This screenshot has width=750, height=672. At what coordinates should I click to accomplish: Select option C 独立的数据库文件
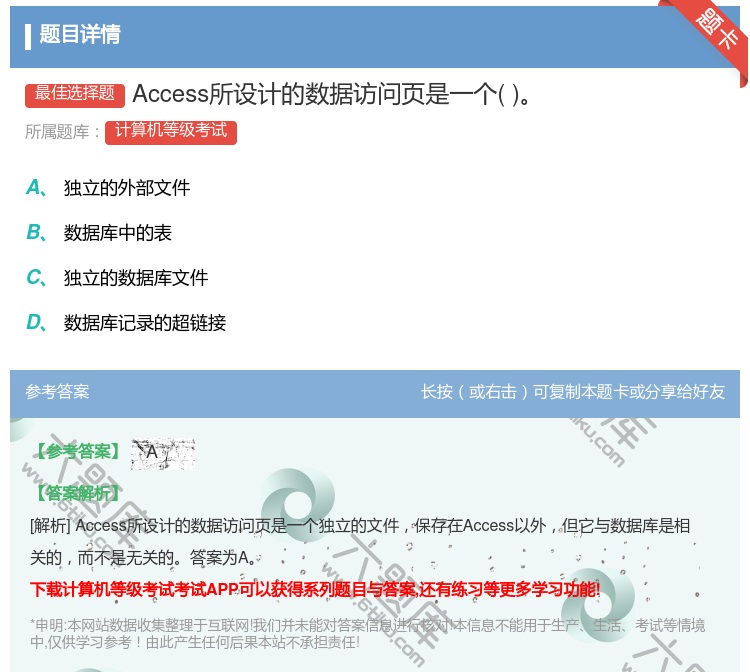tap(117, 277)
